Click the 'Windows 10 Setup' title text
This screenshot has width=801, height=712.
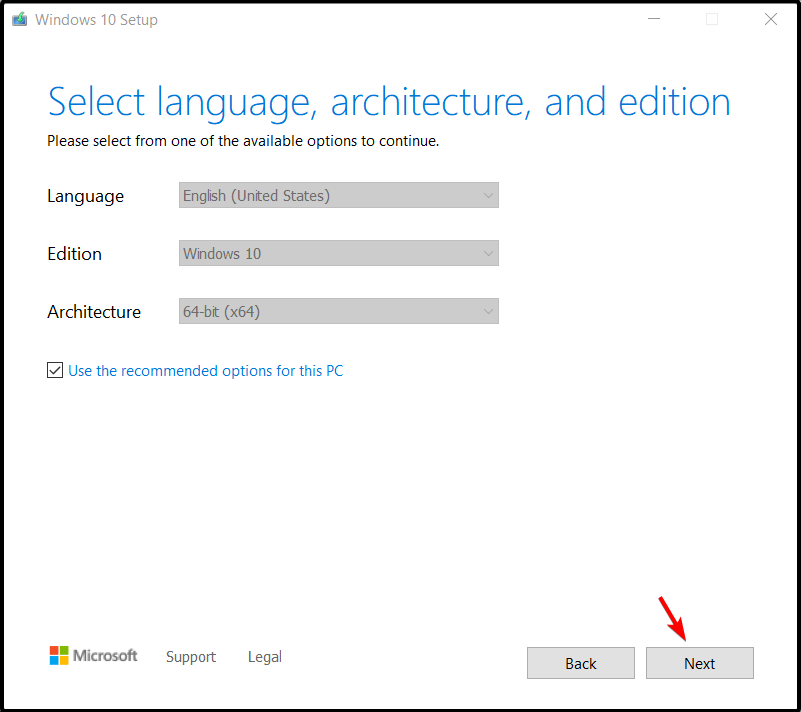[96, 20]
